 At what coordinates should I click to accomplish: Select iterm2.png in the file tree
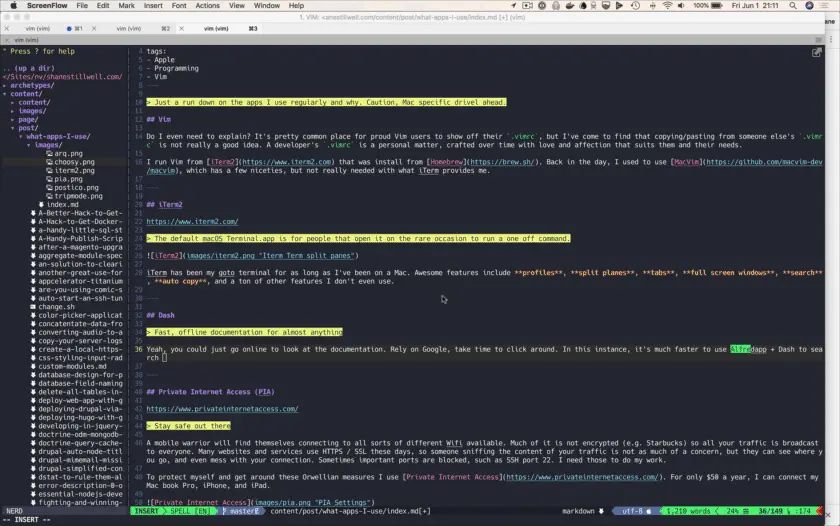coord(74,170)
